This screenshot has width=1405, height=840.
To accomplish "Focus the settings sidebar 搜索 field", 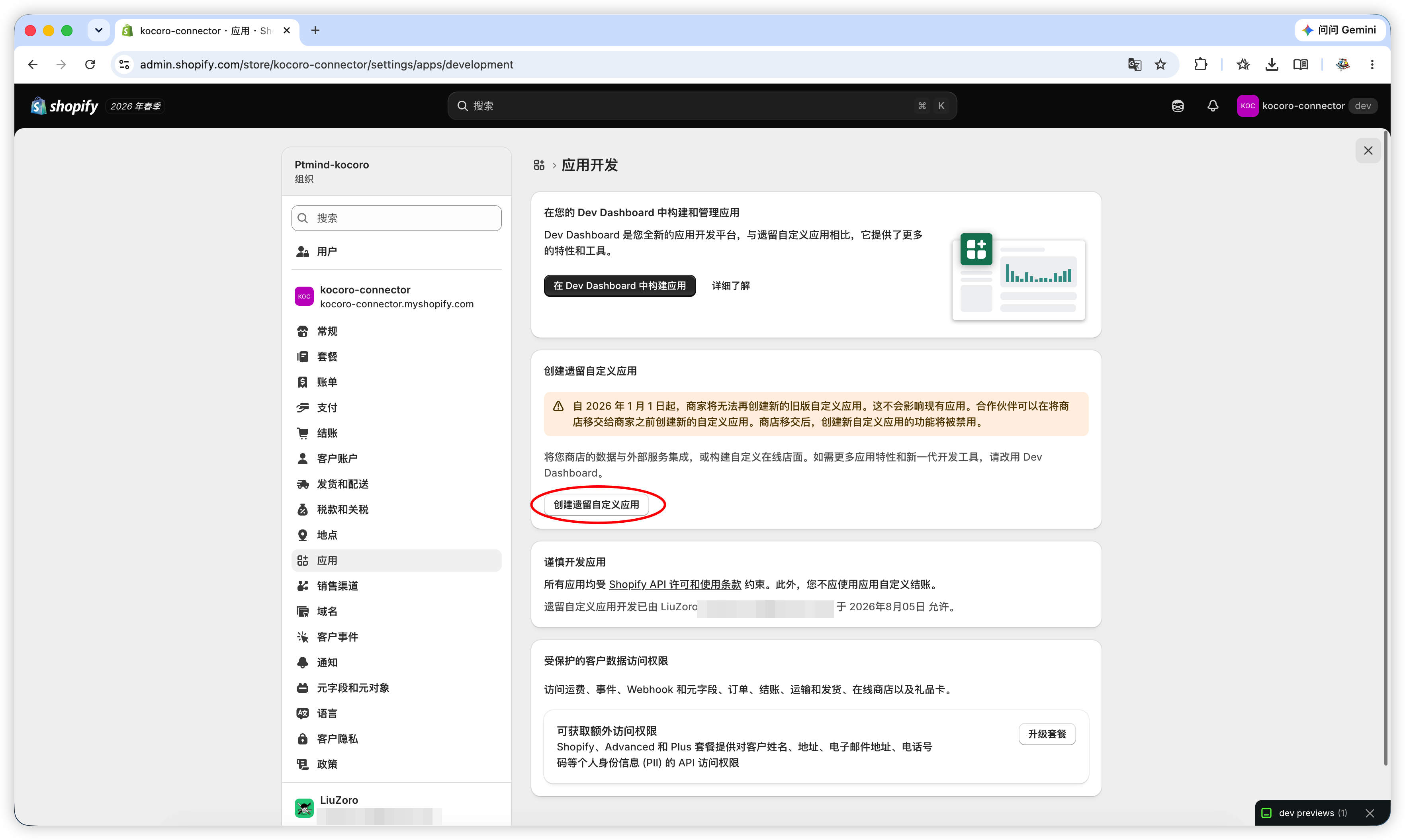I will tap(396, 218).
